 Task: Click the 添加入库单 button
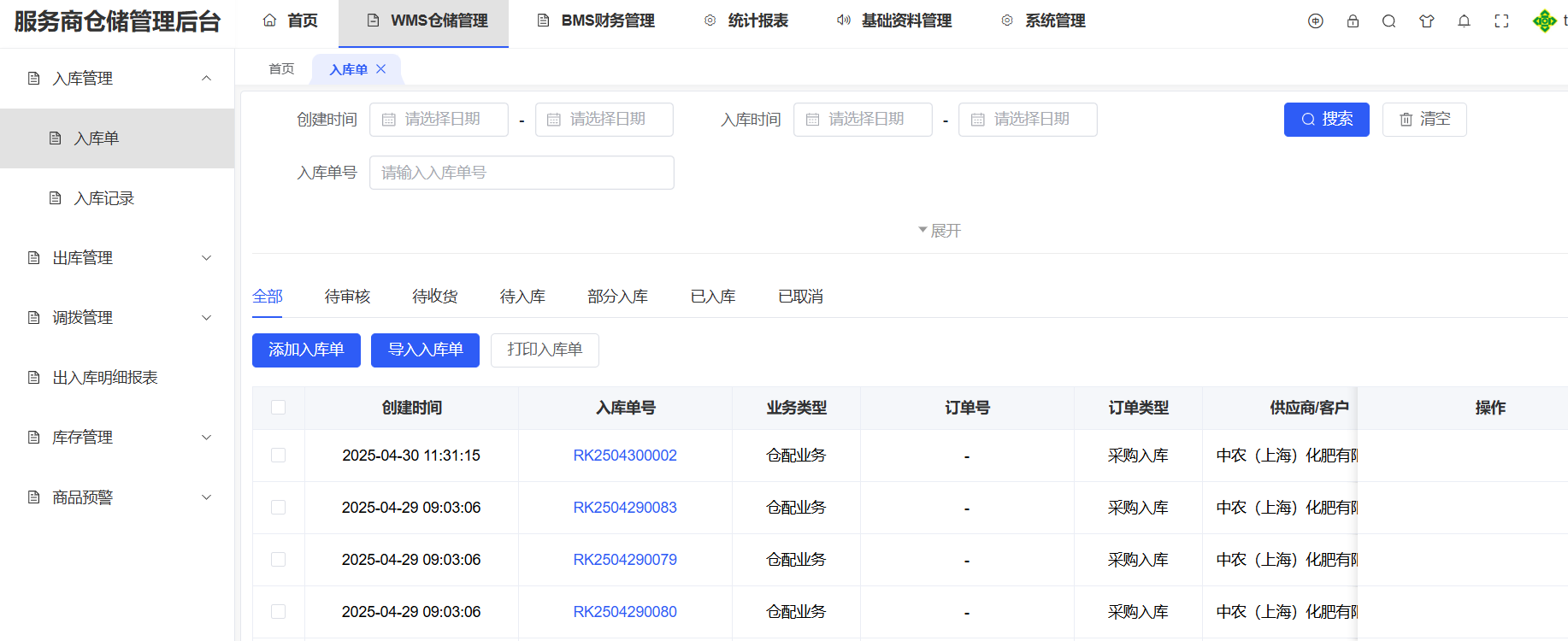coord(306,350)
